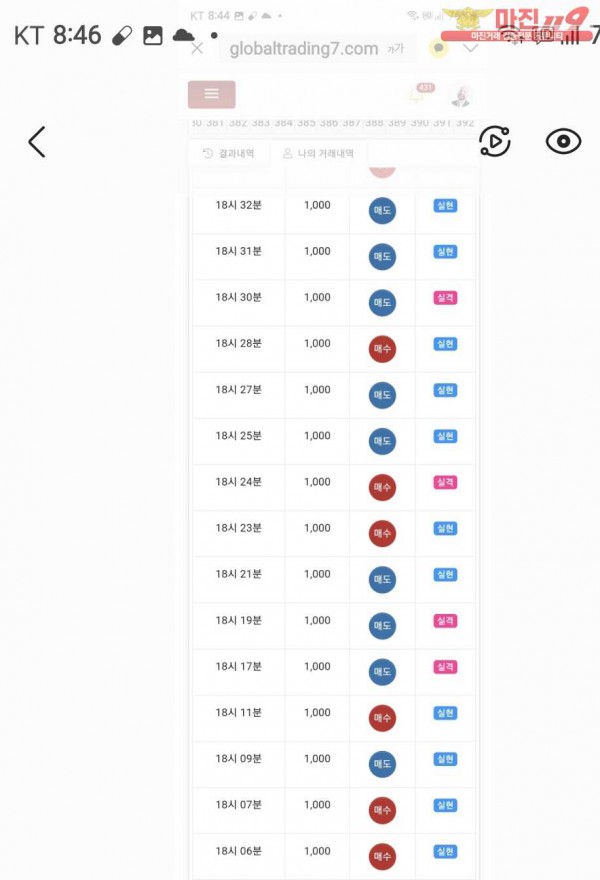
Task: Close the browser page with X icon
Action: coord(197,48)
